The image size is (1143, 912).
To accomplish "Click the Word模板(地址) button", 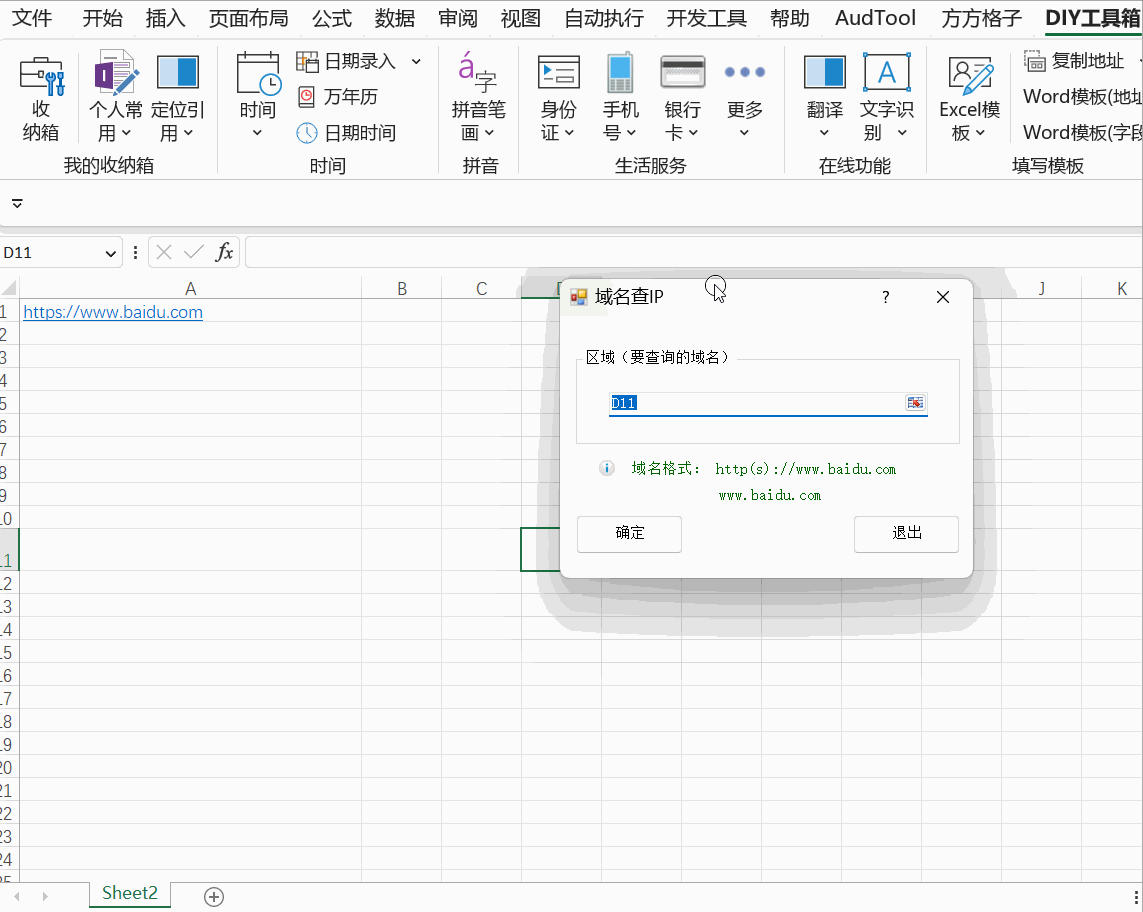I will (x=1082, y=97).
